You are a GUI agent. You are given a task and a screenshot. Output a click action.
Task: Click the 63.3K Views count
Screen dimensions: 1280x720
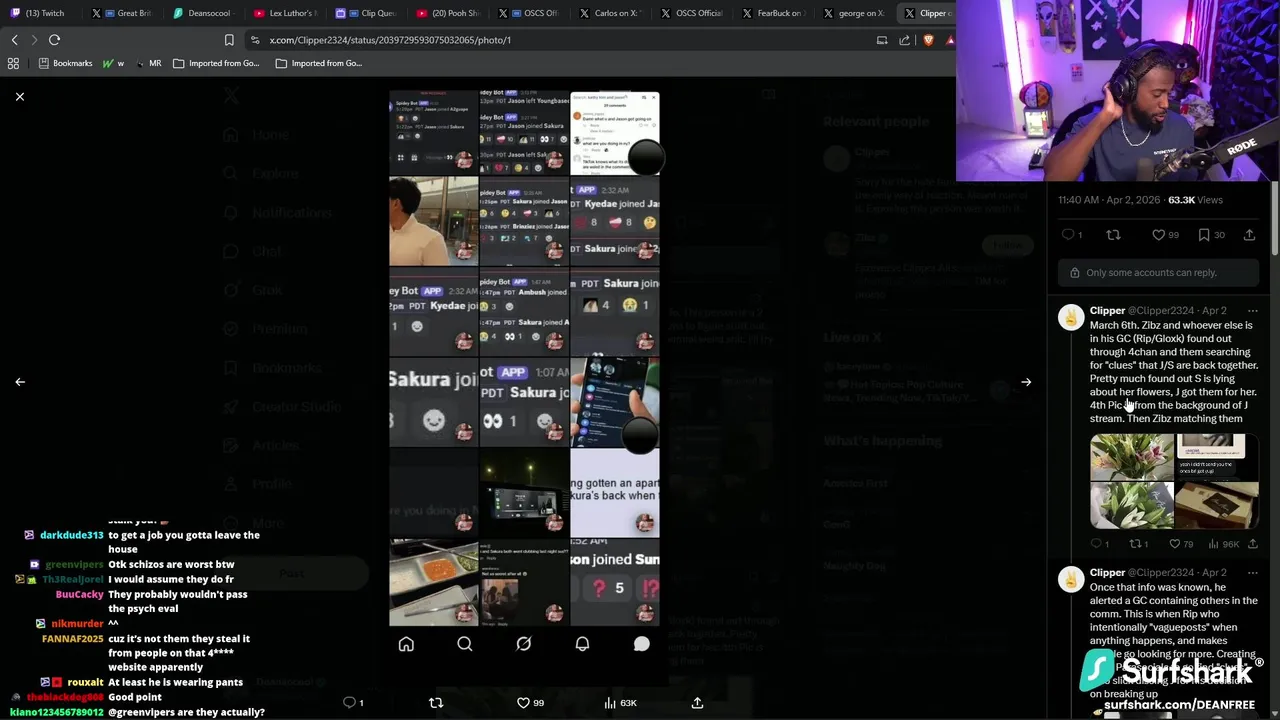[1195, 200]
